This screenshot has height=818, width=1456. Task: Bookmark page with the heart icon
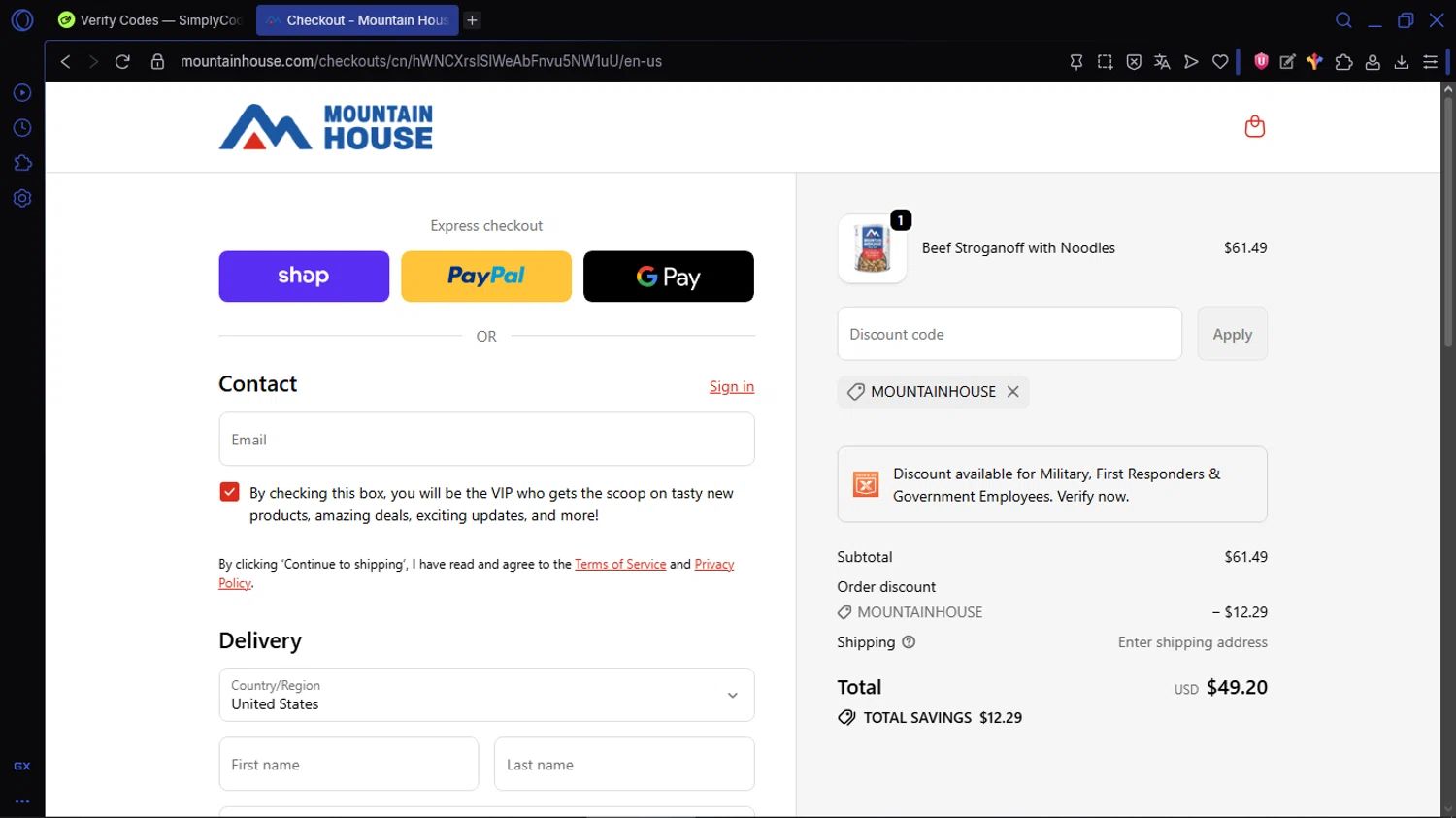tap(1220, 61)
